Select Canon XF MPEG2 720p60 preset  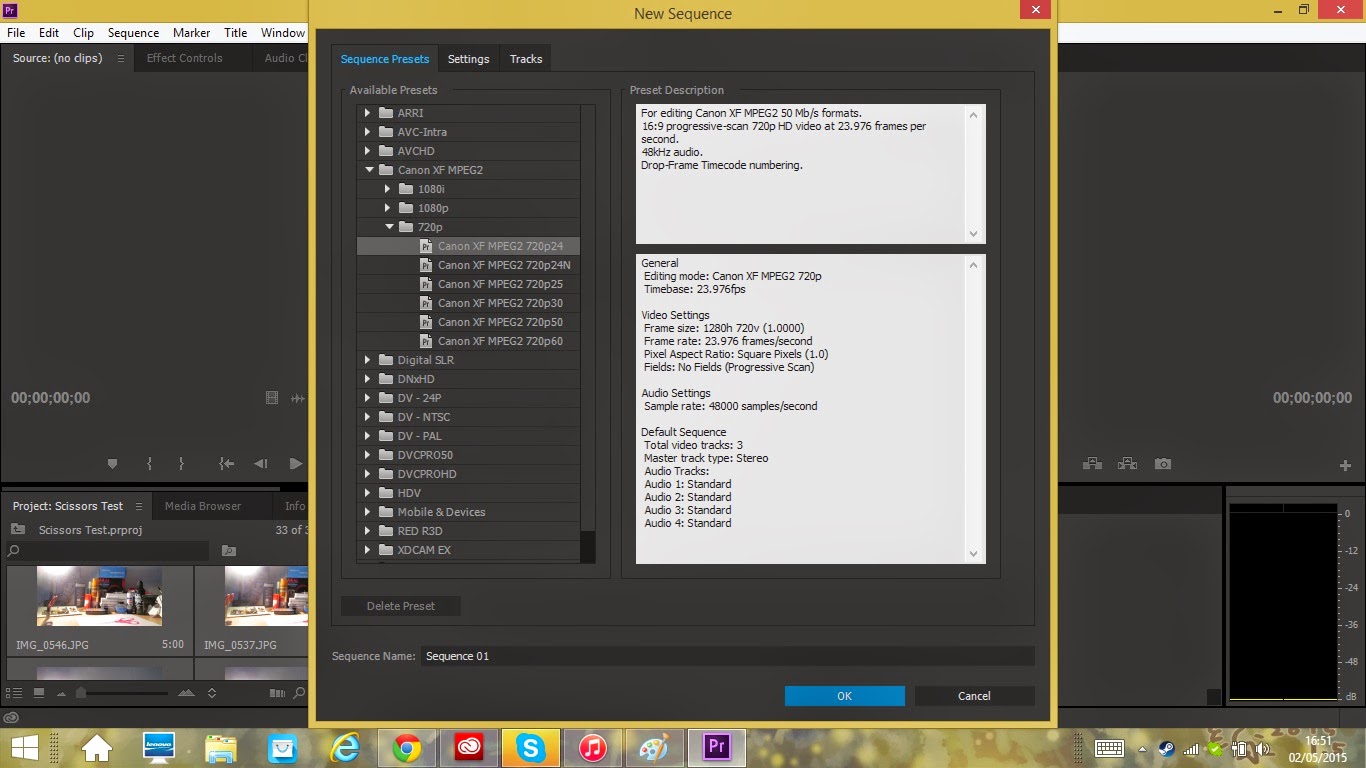[x=468, y=341]
